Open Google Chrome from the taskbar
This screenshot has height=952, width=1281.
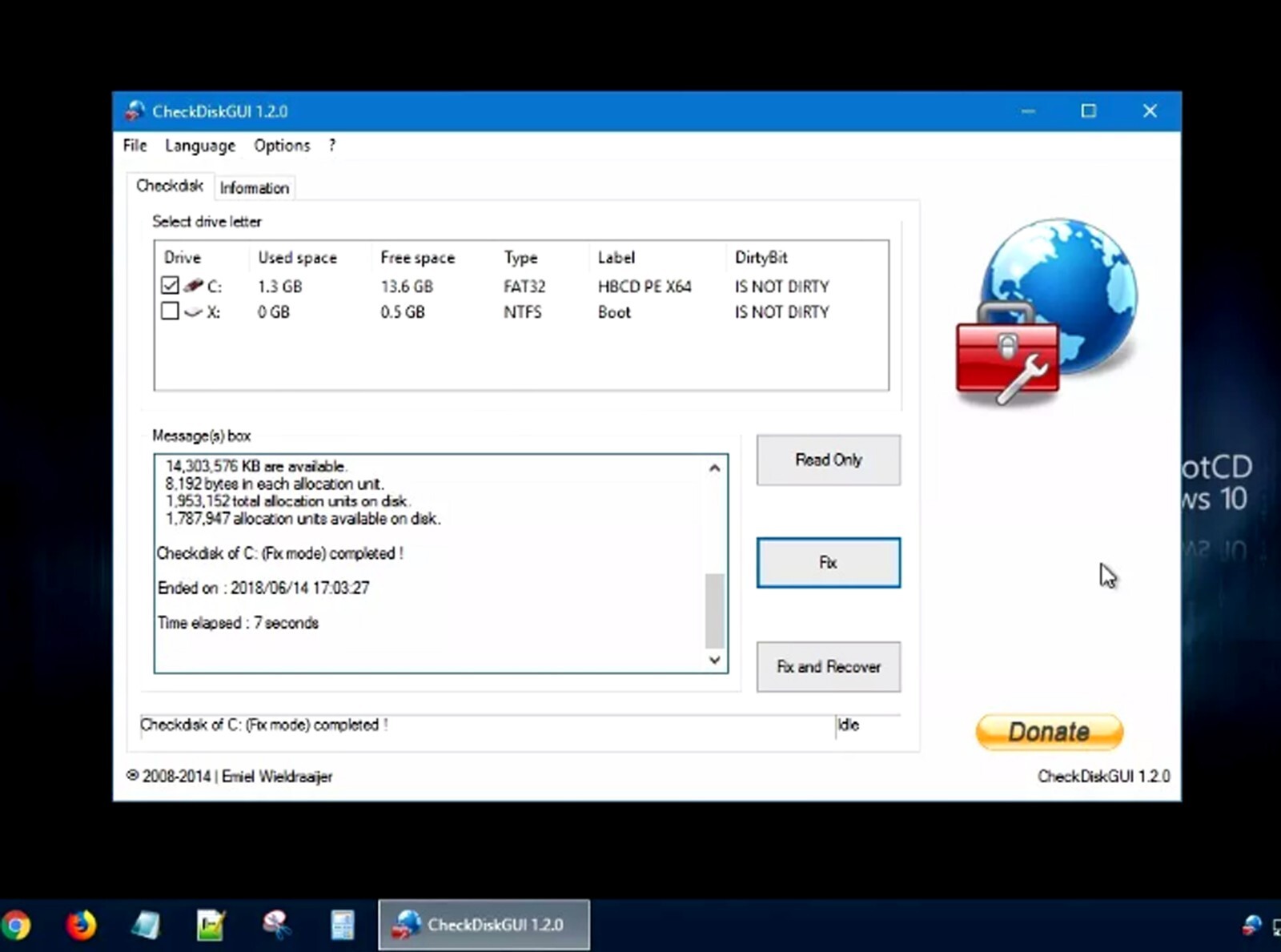coord(18,925)
